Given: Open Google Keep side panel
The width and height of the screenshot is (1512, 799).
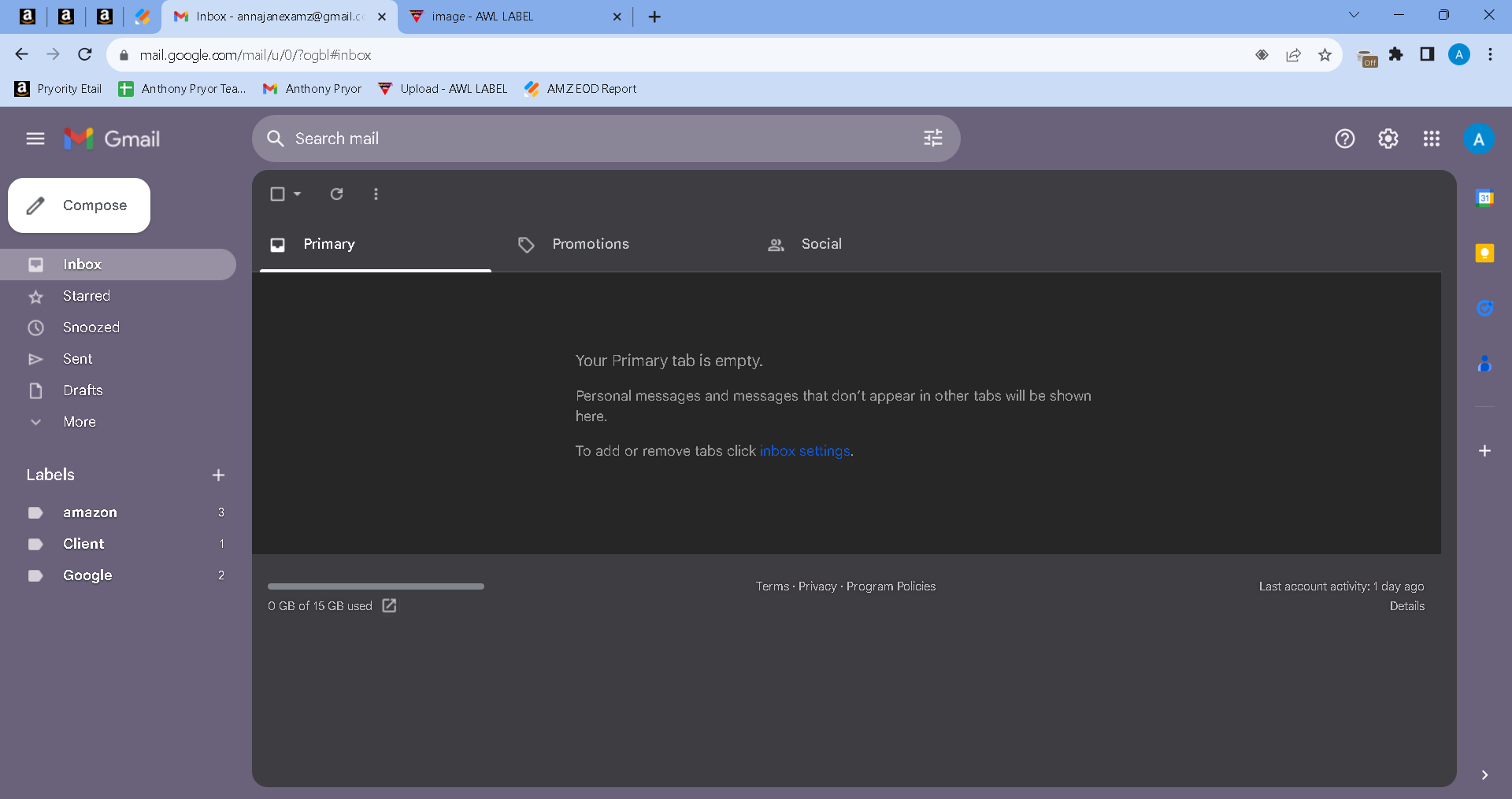Looking at the screenshot, I should (1484, 253).
